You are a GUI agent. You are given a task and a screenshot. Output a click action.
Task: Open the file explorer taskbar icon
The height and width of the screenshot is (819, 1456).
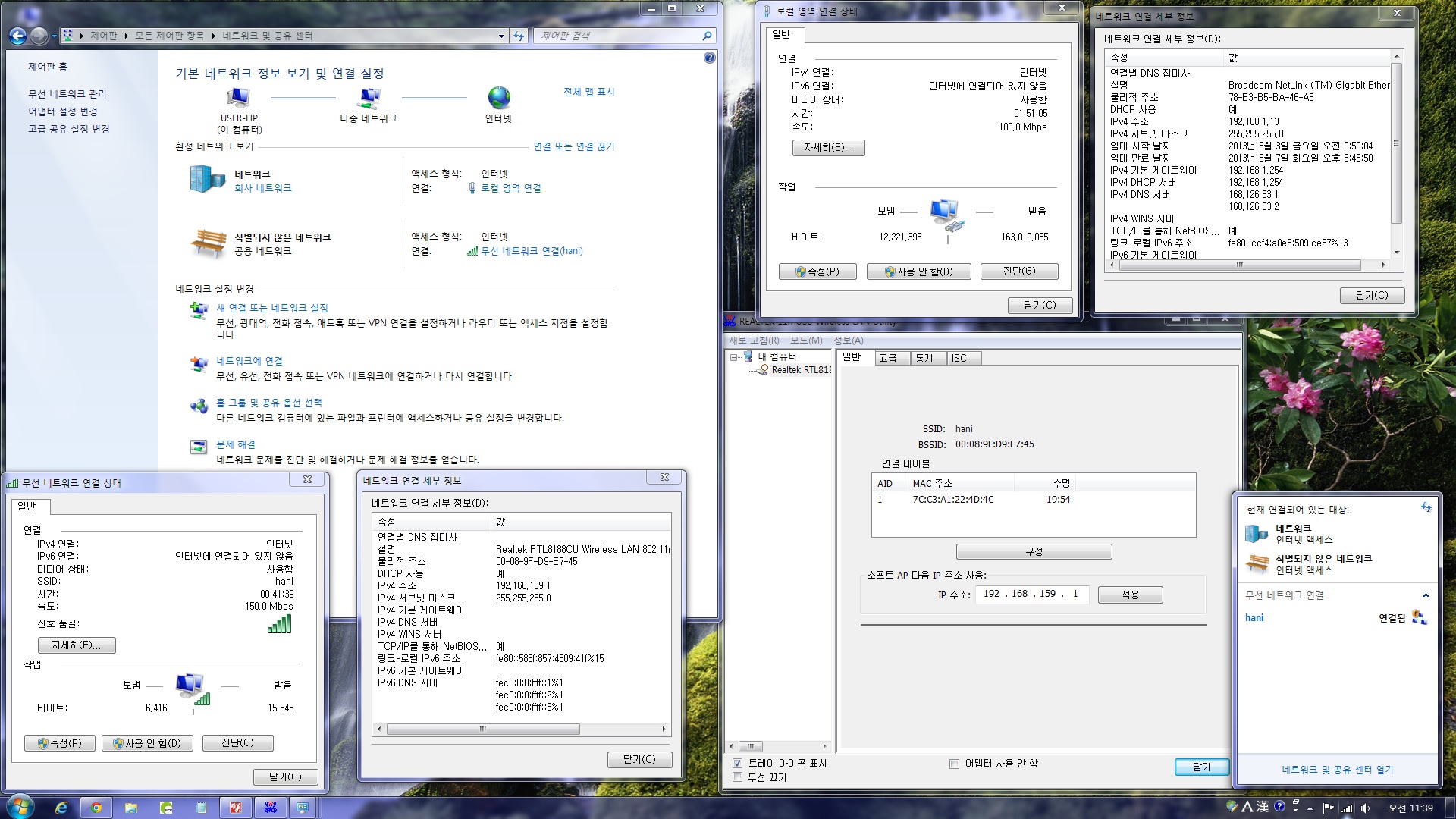[x=131, y=808]
